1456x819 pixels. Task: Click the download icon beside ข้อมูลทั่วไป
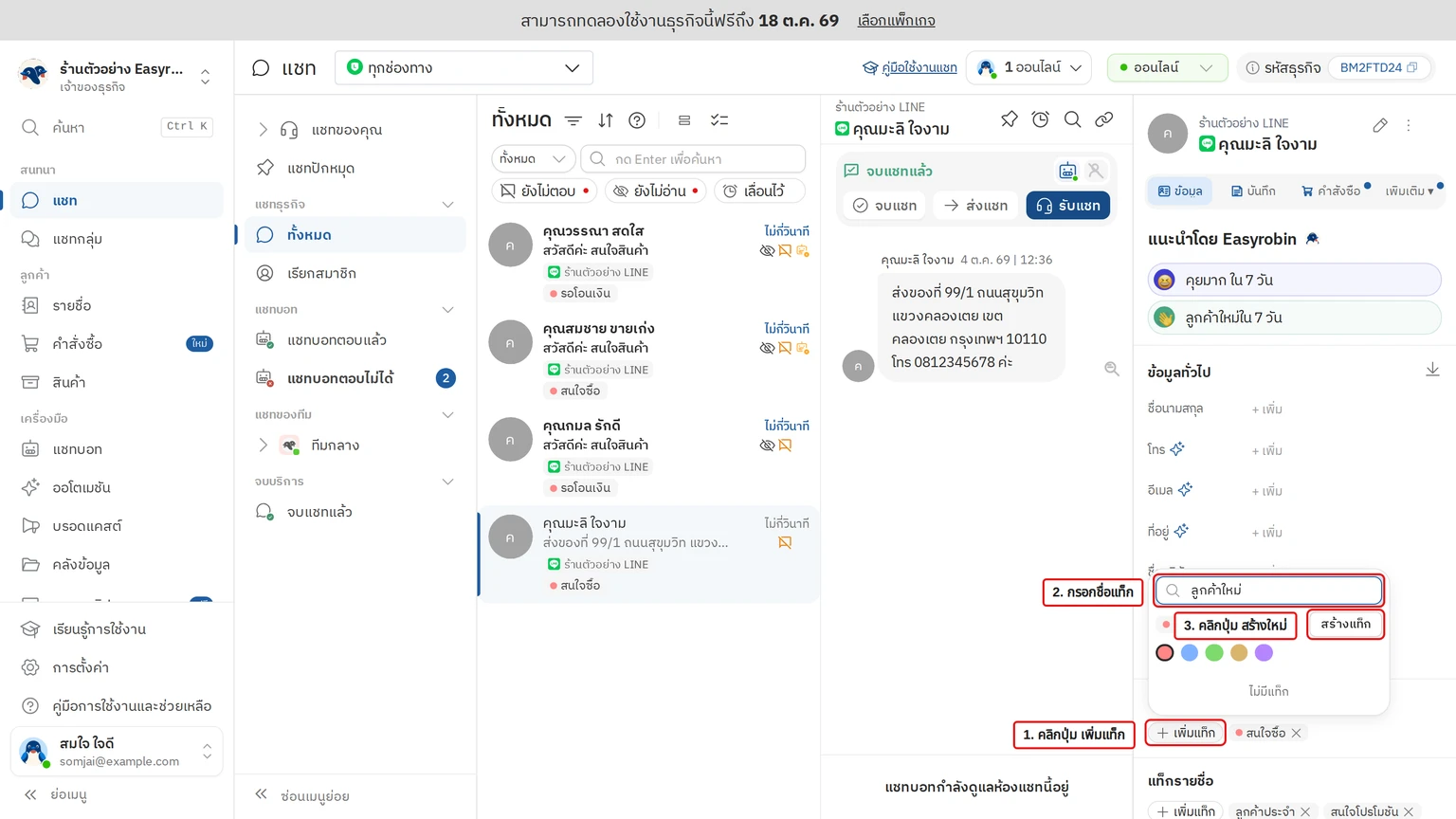(1432, 370)
